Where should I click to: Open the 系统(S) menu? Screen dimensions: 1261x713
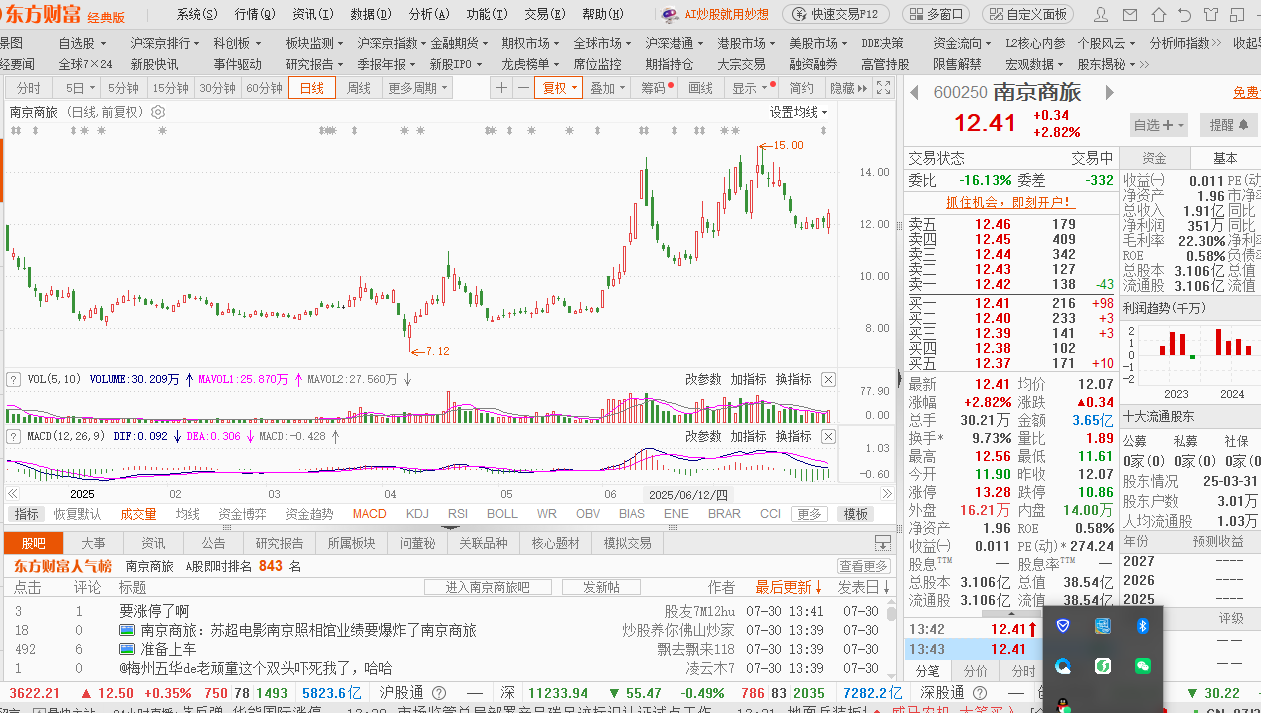pos(197,14)
